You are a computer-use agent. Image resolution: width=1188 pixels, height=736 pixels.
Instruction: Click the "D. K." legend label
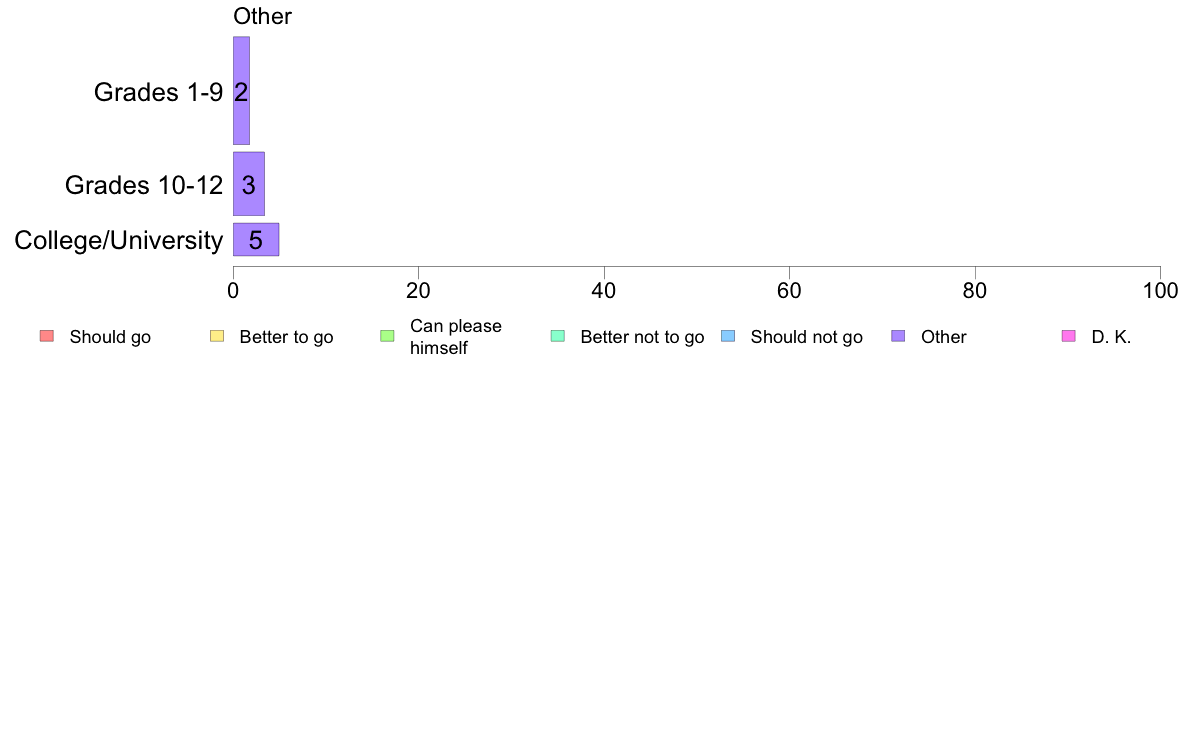coord(1111,337)
